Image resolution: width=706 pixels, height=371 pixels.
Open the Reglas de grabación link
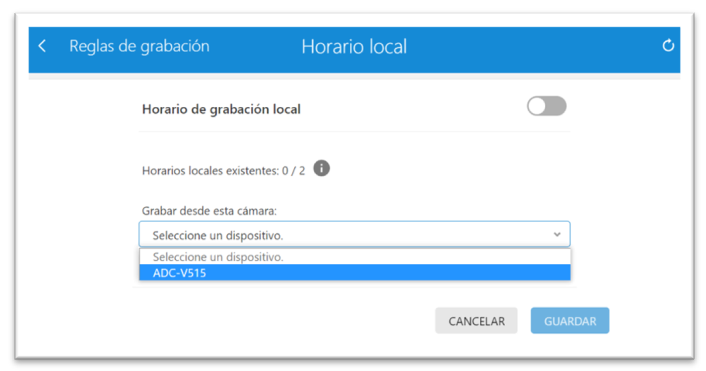[x=139, y=46]
